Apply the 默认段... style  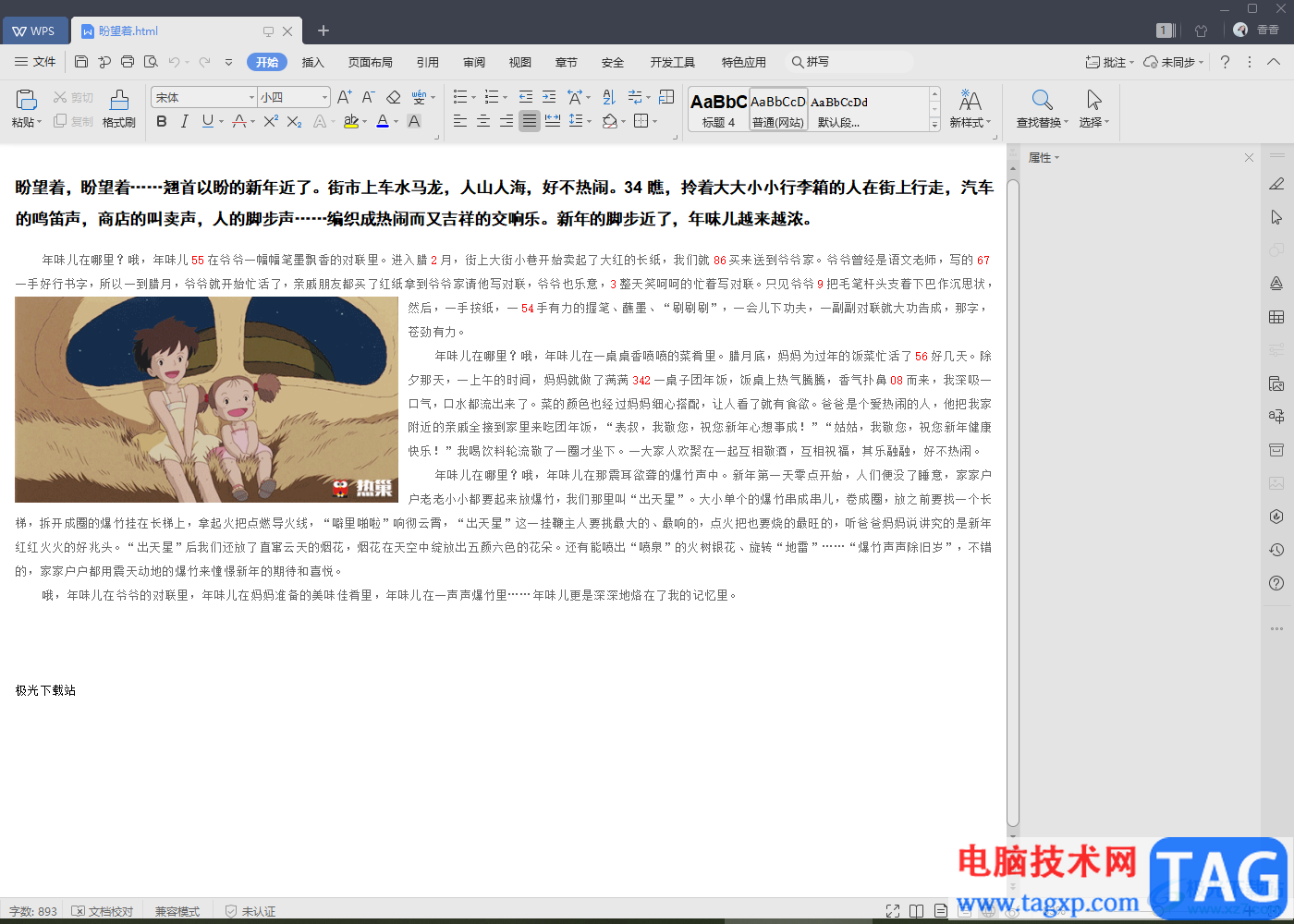tap(839, 110)
